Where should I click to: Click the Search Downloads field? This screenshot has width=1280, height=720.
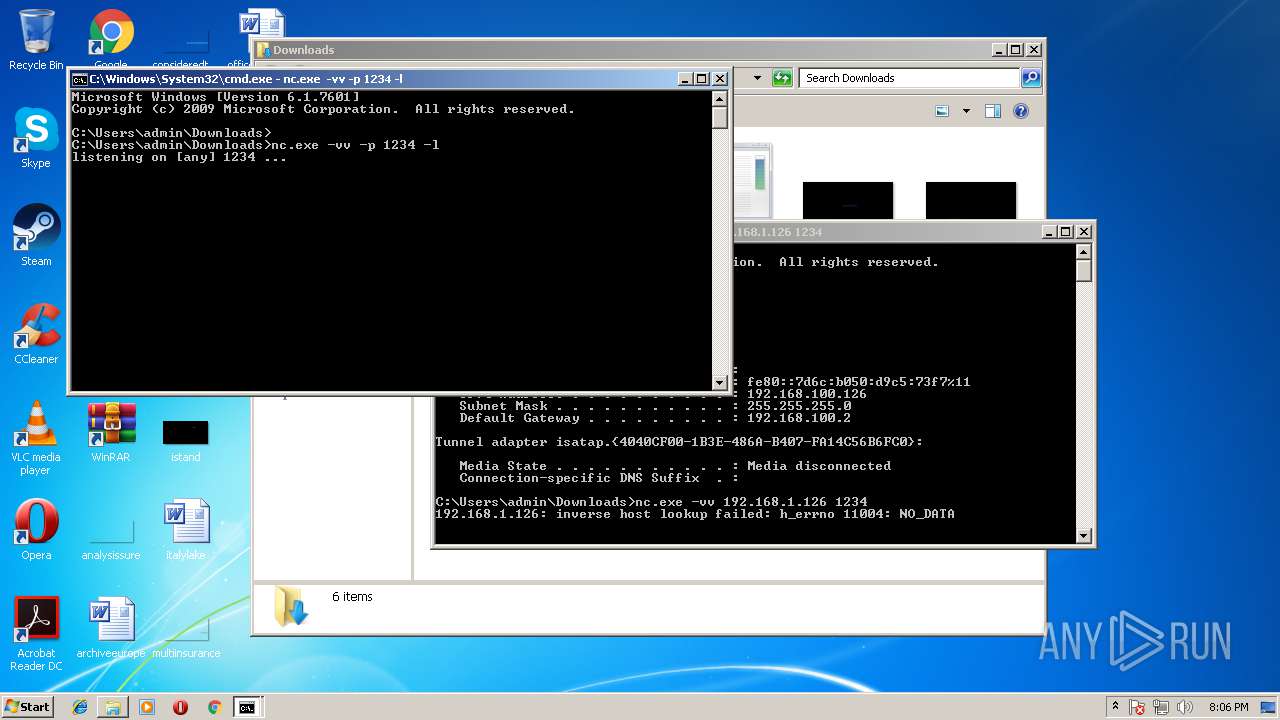(909, 78)
